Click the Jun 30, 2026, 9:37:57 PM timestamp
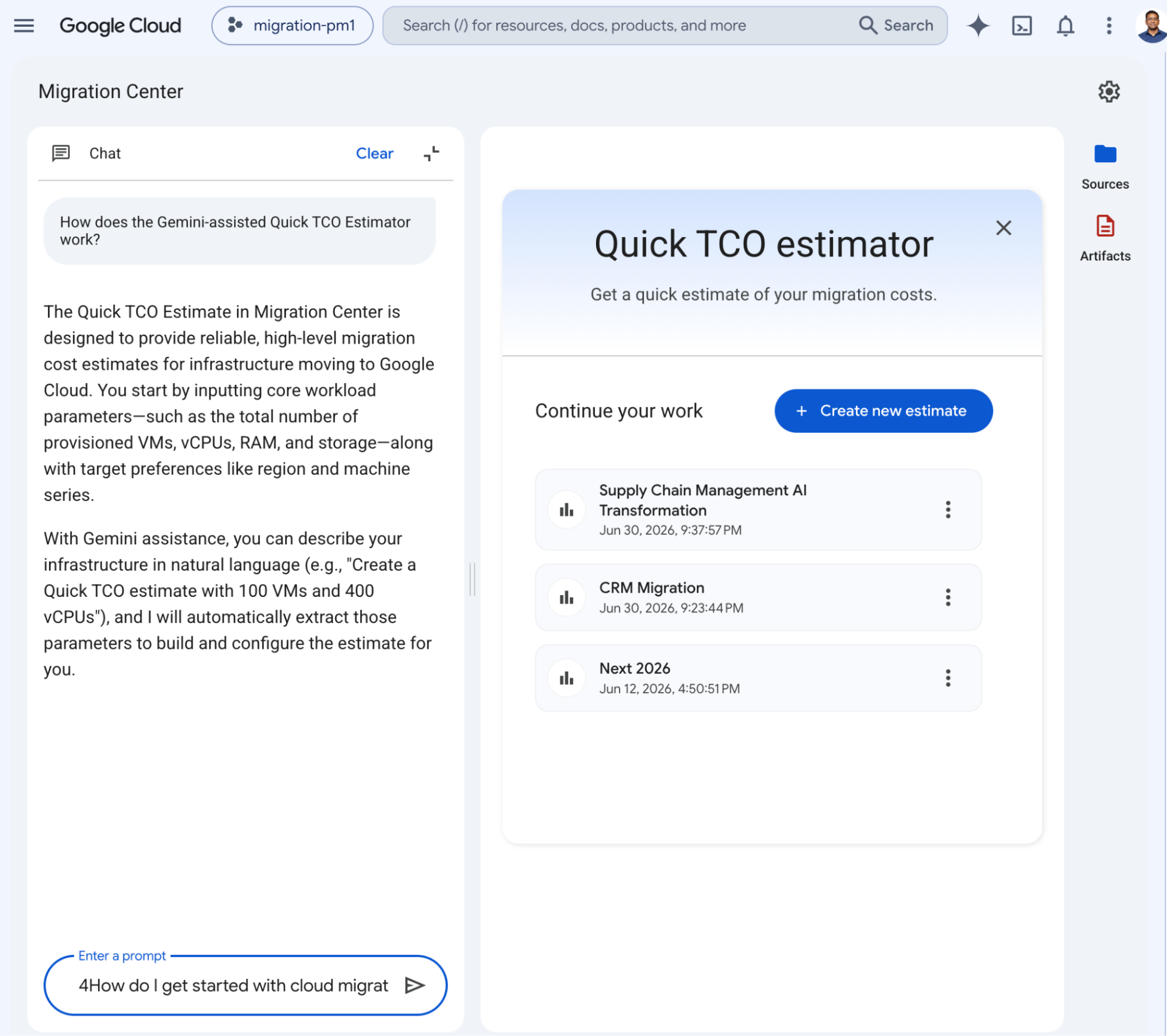The image size is (1167, 1036). pyautogui.click(x=670, y=530)
